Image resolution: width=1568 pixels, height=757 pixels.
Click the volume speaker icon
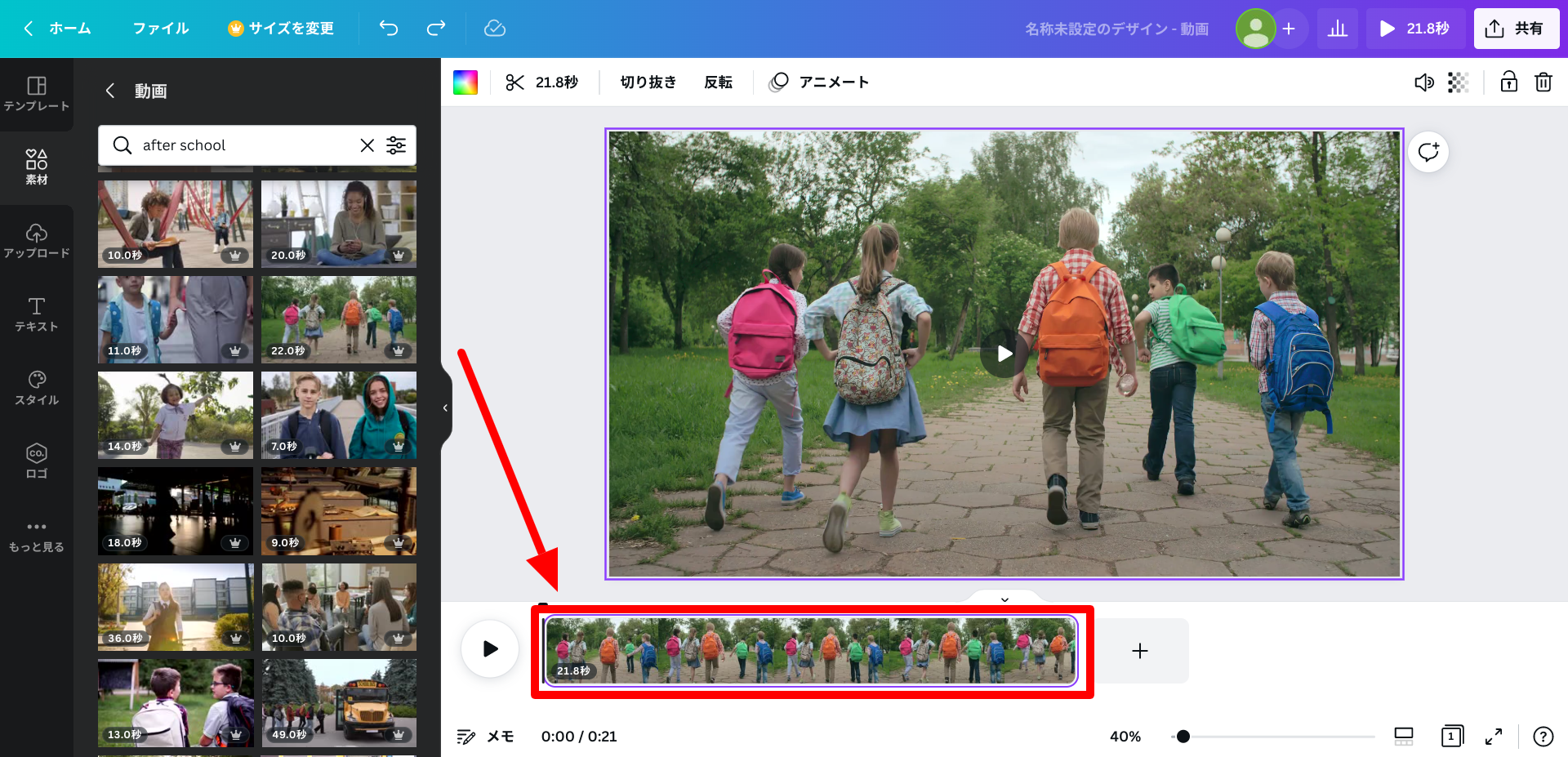(x=1423, y=82)
